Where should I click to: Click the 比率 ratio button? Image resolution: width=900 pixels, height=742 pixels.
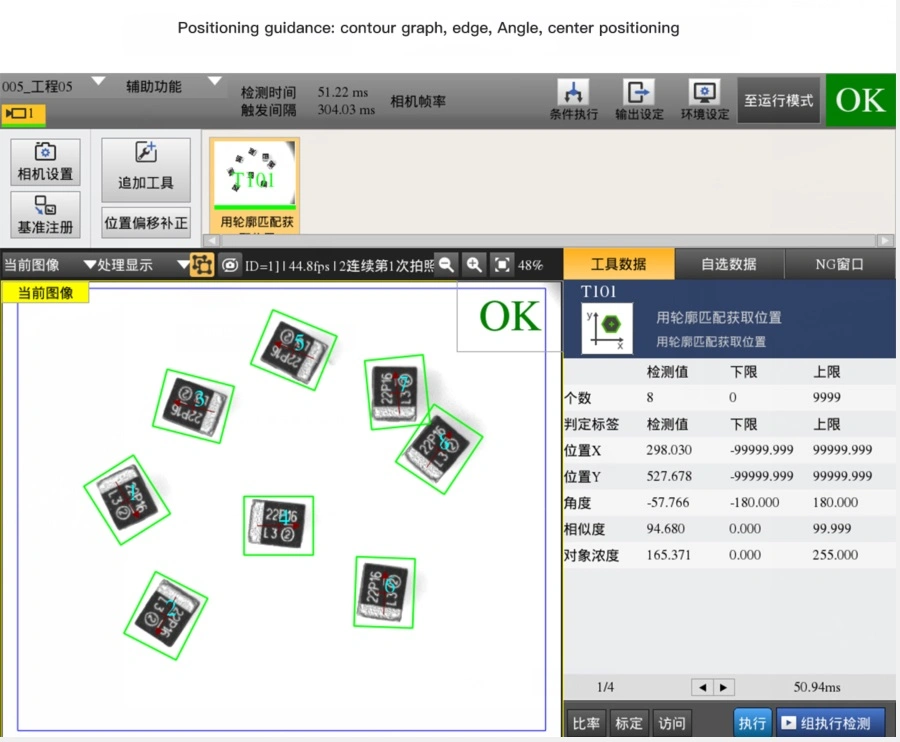pyautogui.click(x=586, y=723)
